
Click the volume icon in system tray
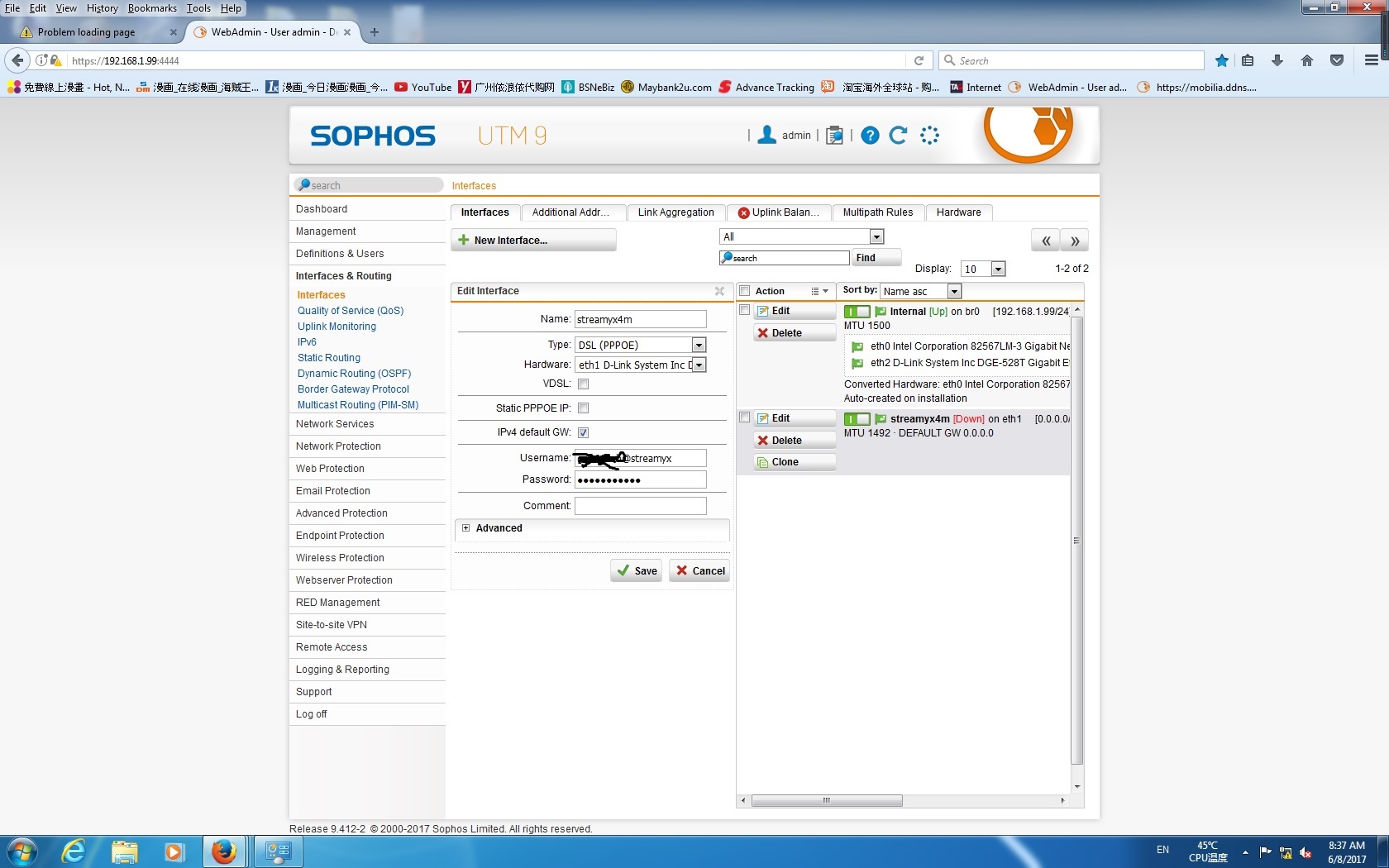pyautogui.click(x=1305, y=852)
